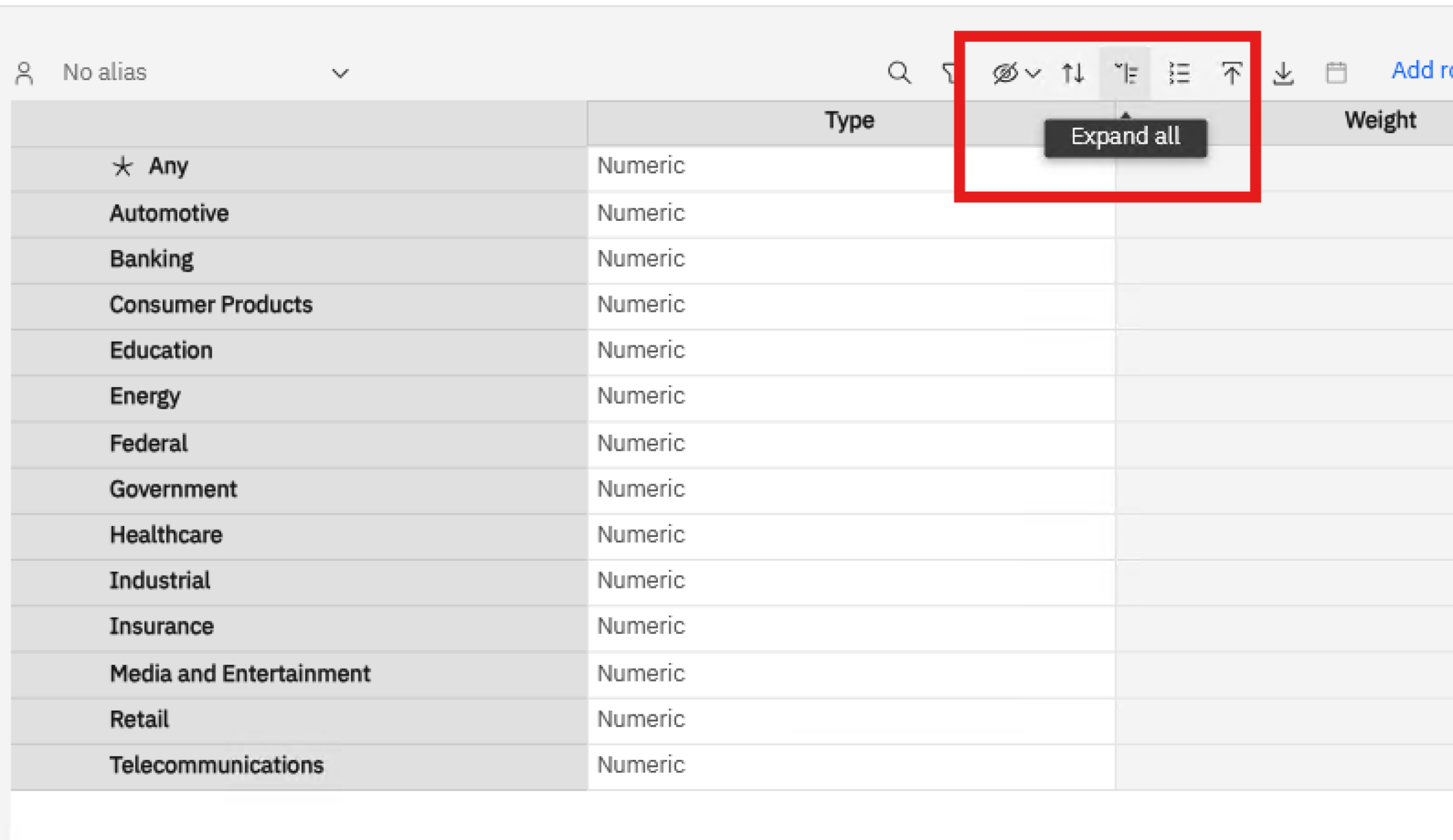Click the Expand all hierarchy icon

pos(1125,73)
